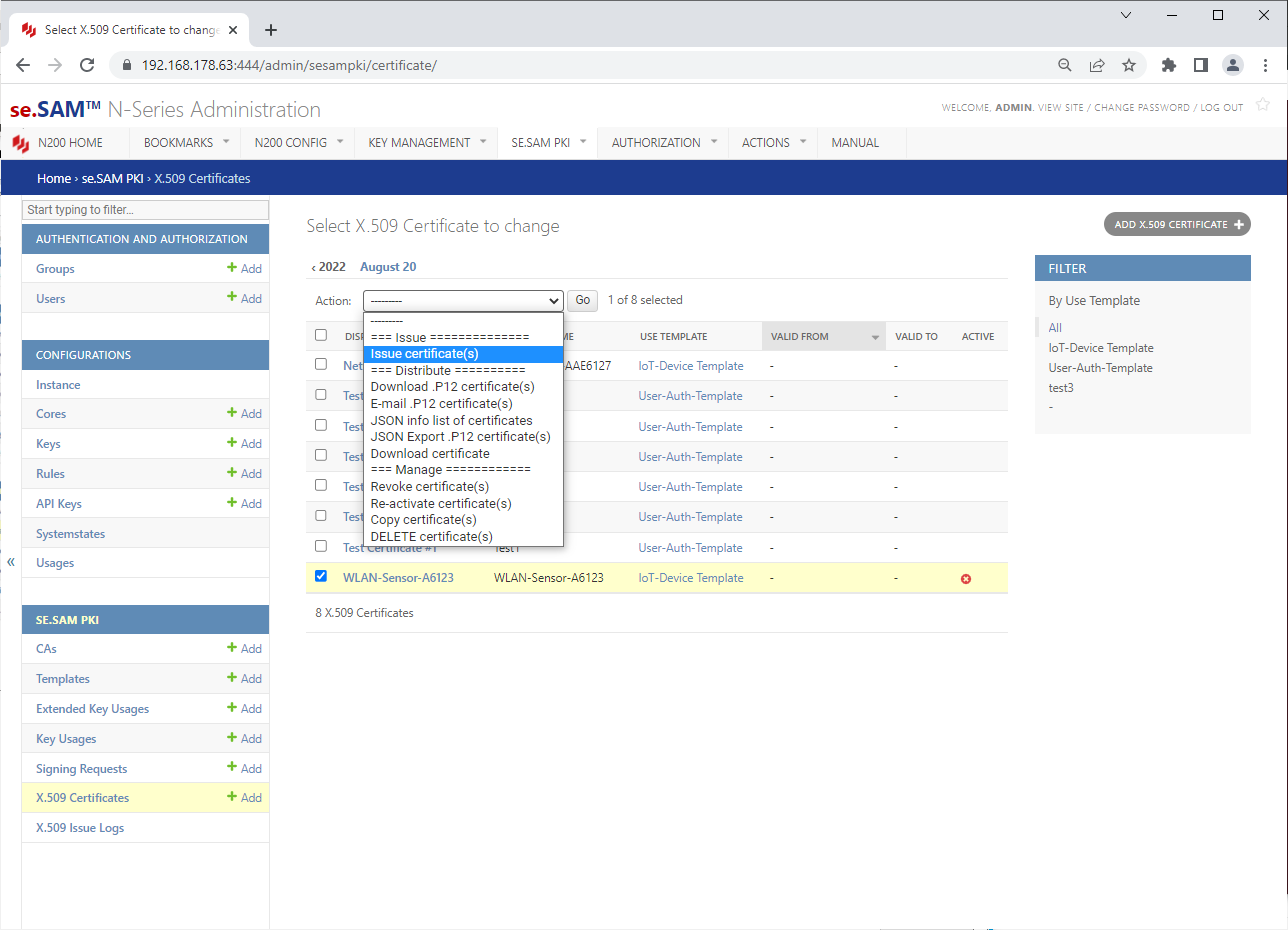The width and height of the screenshot is (1288, 930).
Task: Open WLAN-Sensor-A6123 certificate link
Action: click(x=398, y=578)
